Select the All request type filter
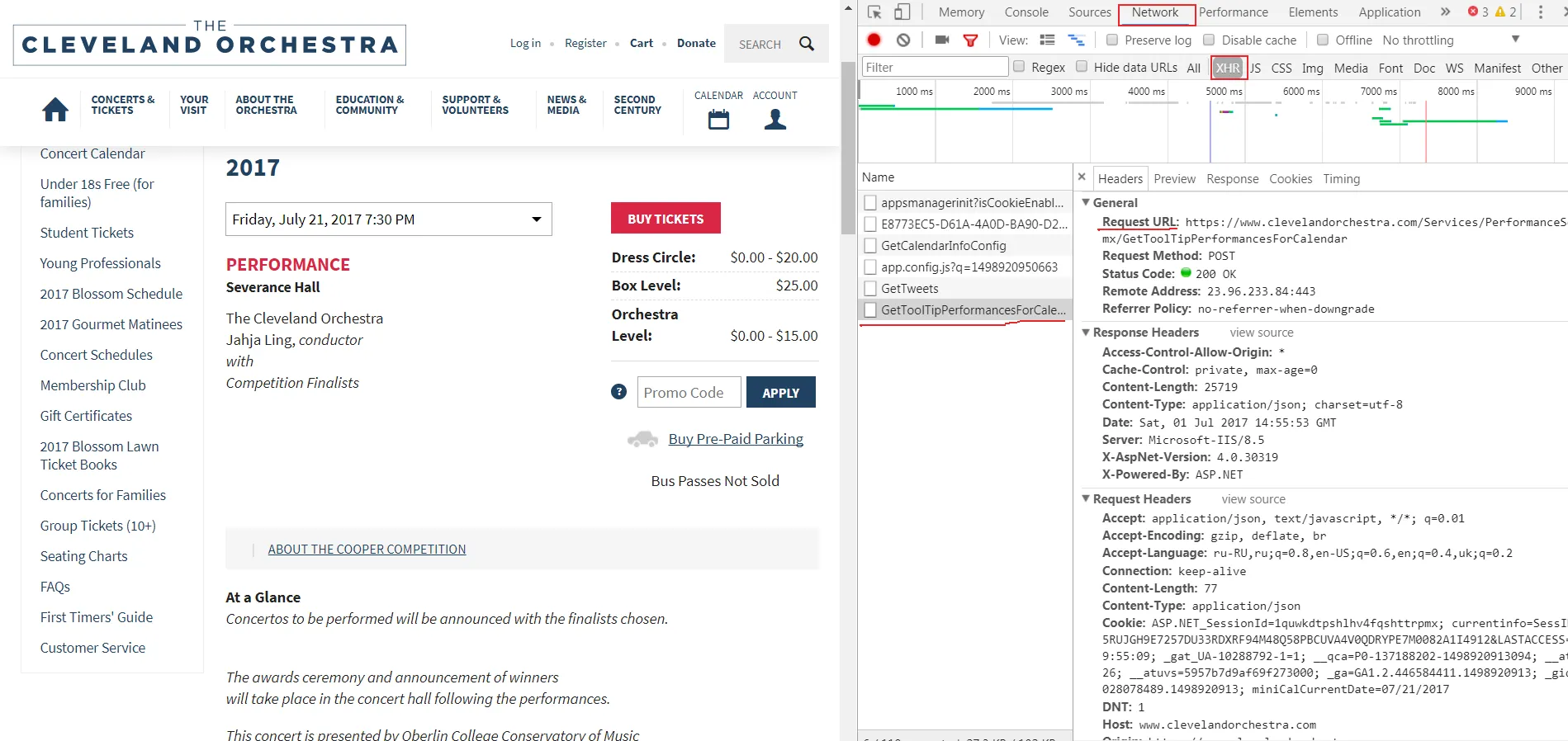Image resolution: width=1568 pixels, height=741 pixels. 1194,68
